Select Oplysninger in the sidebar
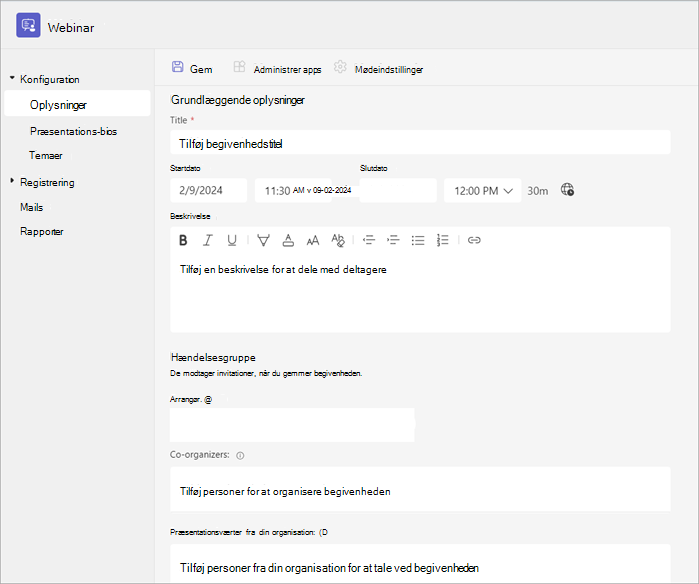This screenshot has width=699, height=584. pos(77,103)
